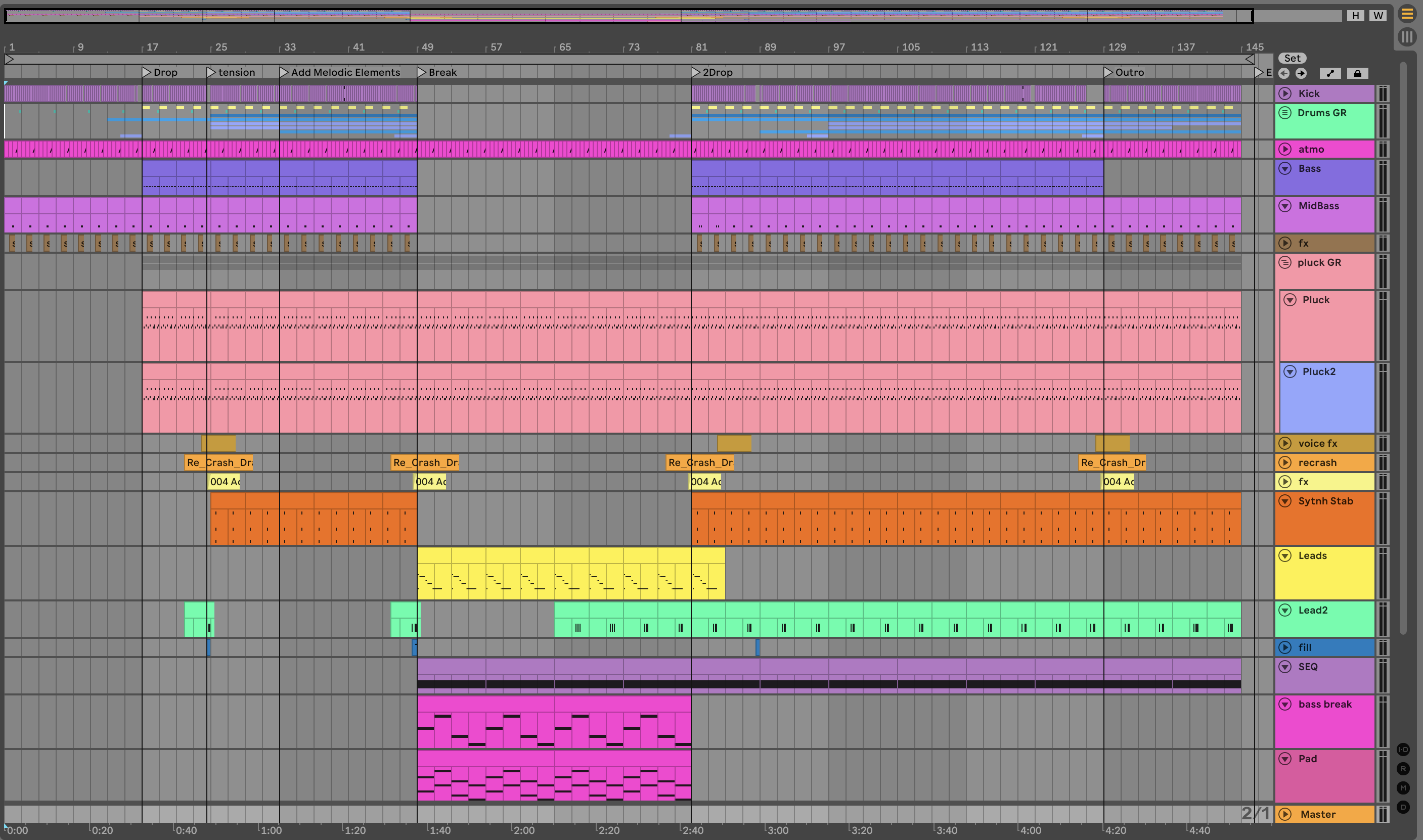Toggle the Returns (R) section visibility
This screenshot has height=840, width=1423.
point(1403,769)
